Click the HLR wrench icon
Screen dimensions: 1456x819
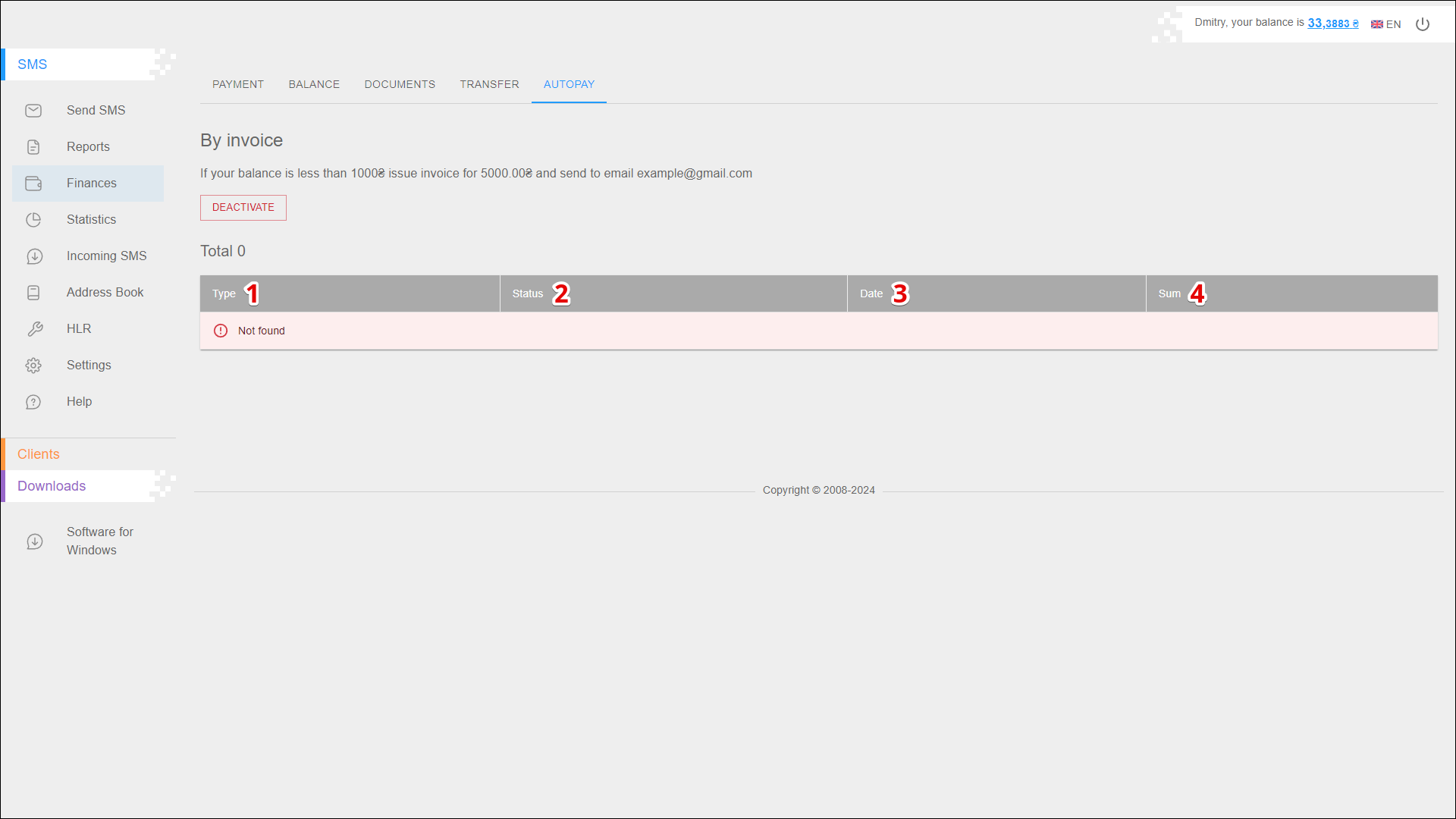tap(35, 329)
